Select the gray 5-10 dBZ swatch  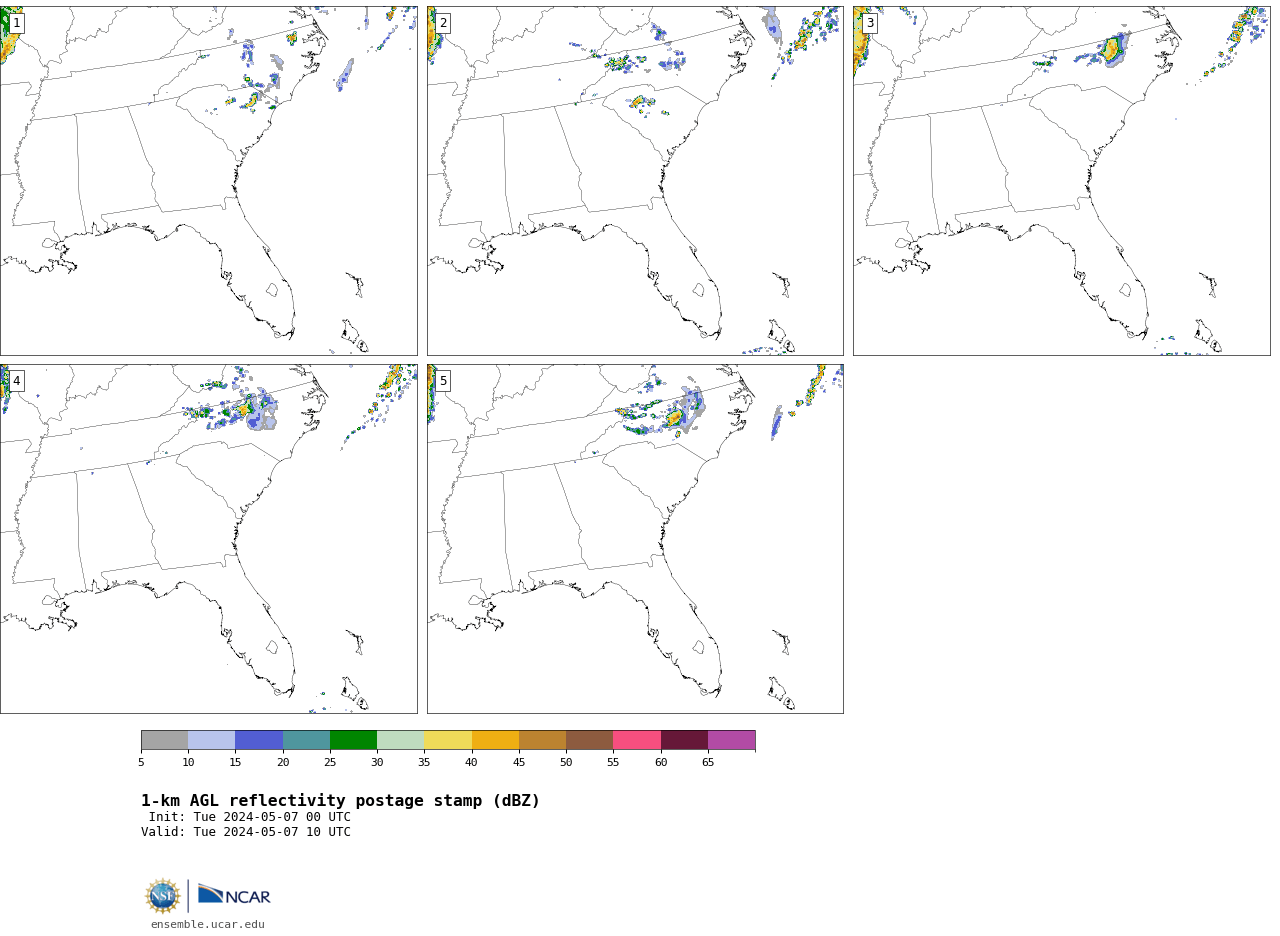tap(164, 740)
